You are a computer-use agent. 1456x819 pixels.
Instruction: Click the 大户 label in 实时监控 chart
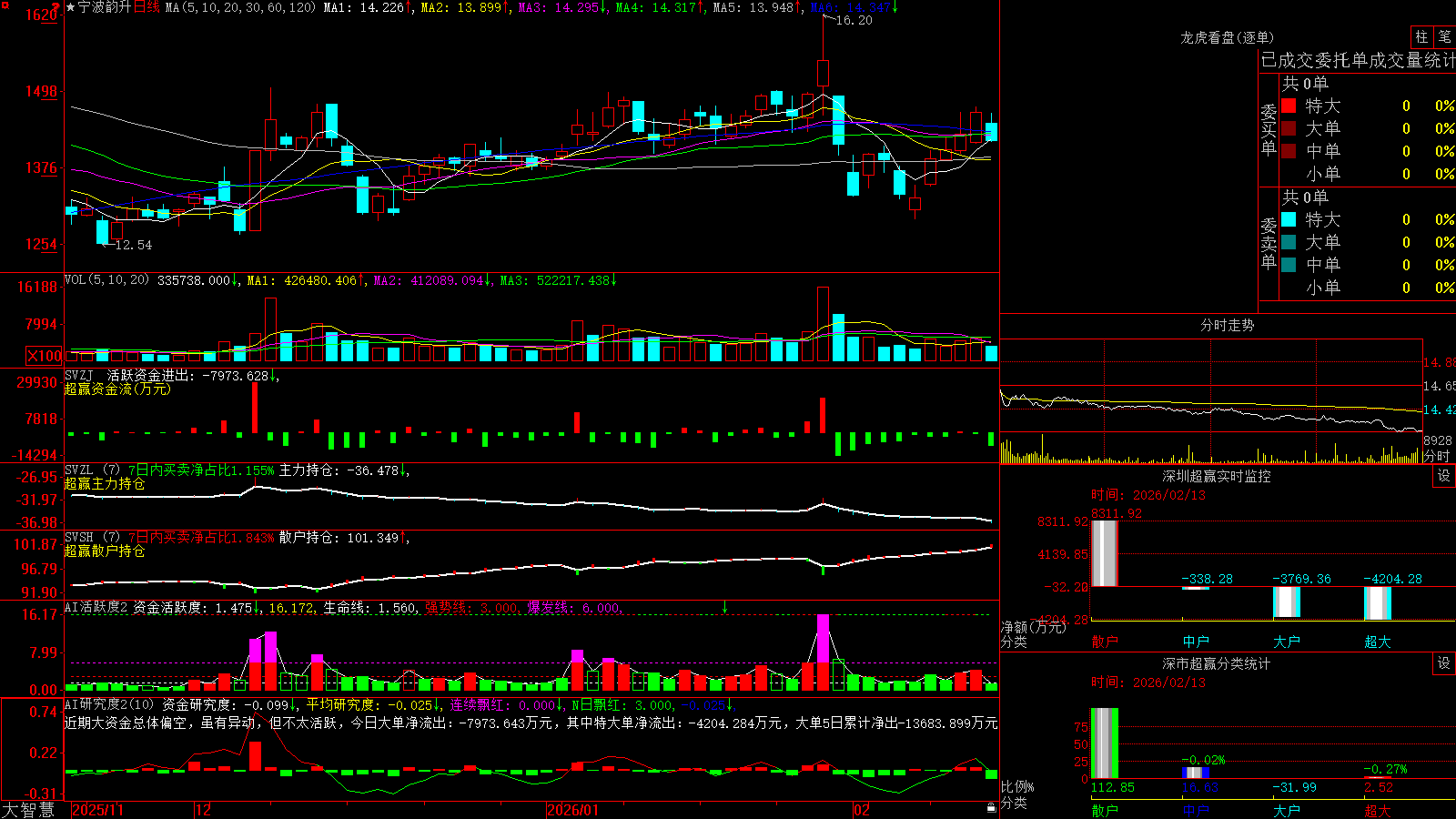[x=1287, y=642]
